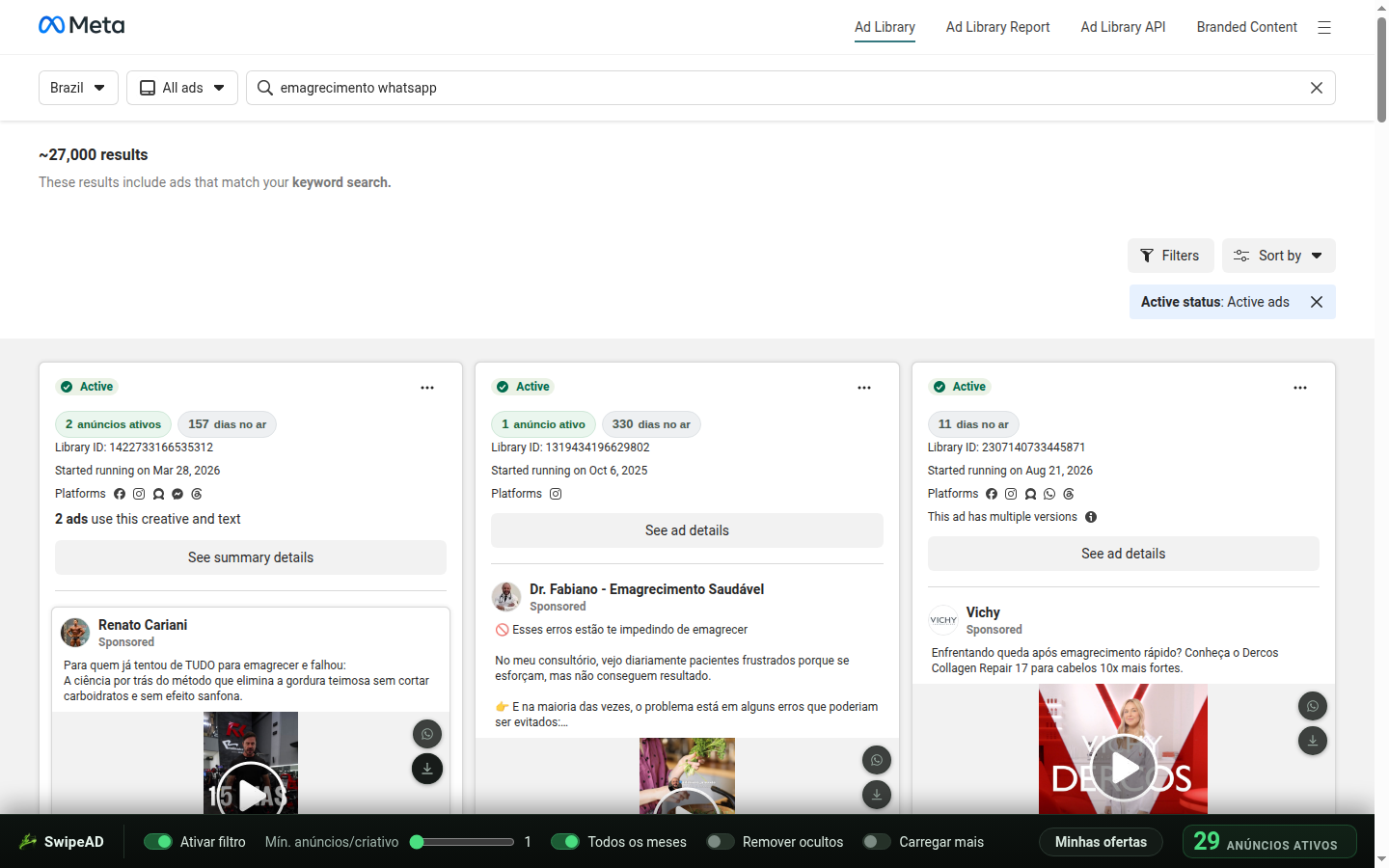This screenshot has height=868, width=1389.
Task: Enable the Carregar mais switch
Action: [x=877, y=842]
